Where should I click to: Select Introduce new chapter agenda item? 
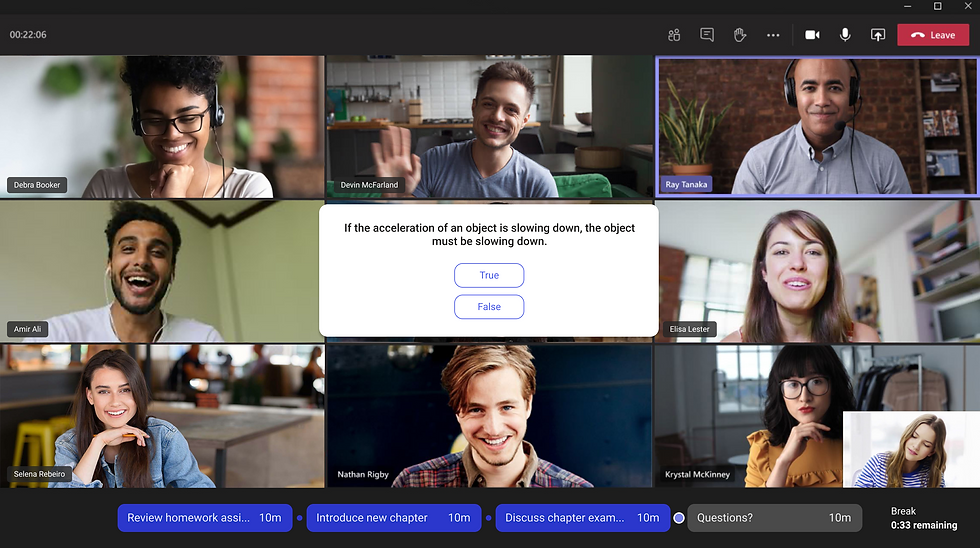(394, 518)
